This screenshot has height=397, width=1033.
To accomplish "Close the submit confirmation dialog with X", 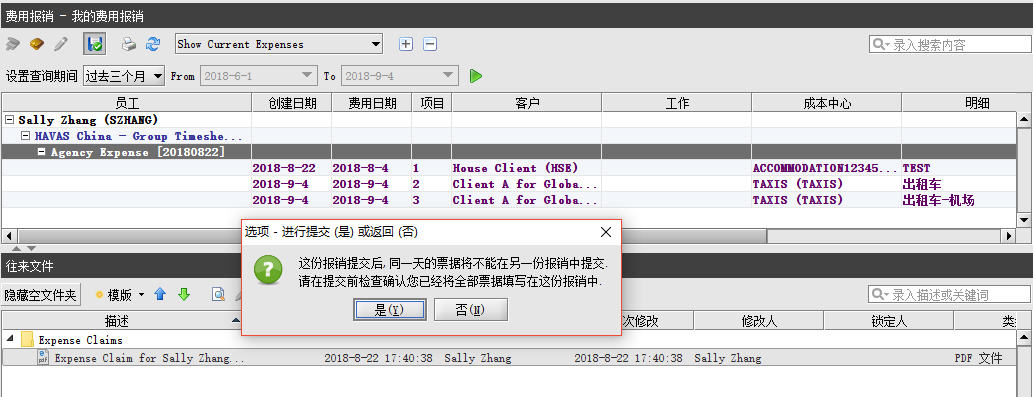I will (606, 232).
